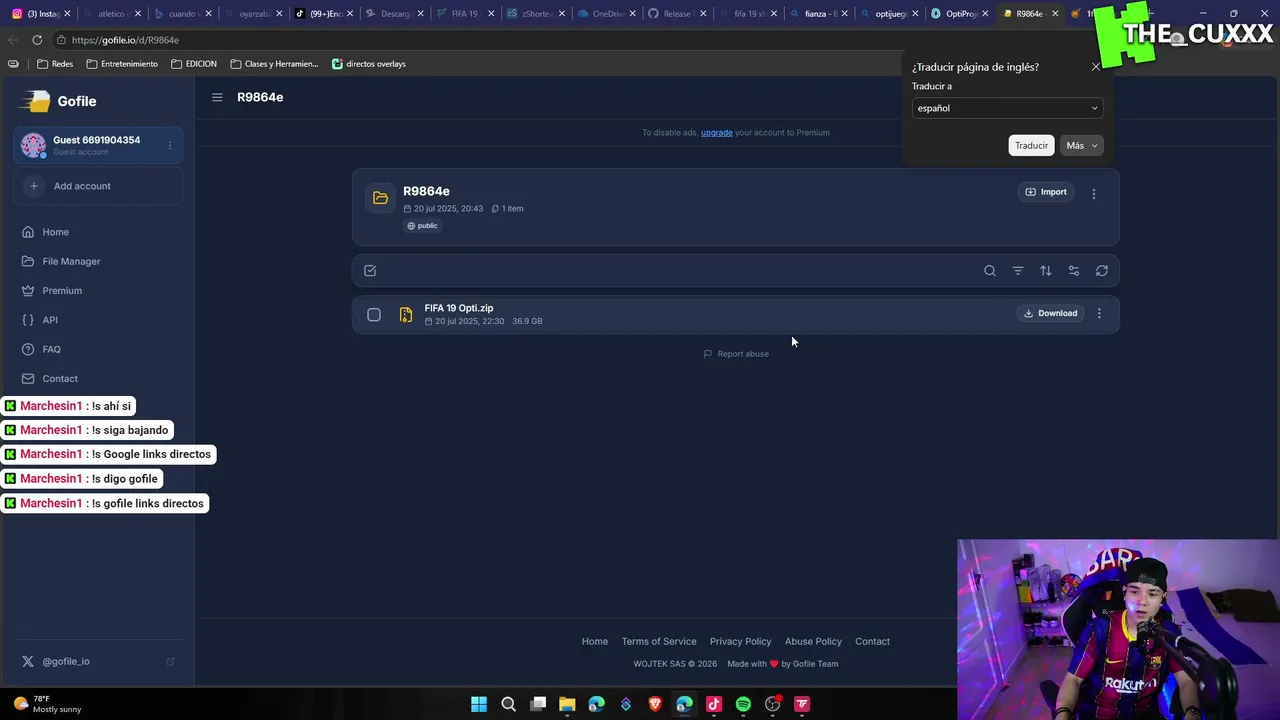Open the filter icon in file toolbar

pyautogui.click(x=1018, y=270)
